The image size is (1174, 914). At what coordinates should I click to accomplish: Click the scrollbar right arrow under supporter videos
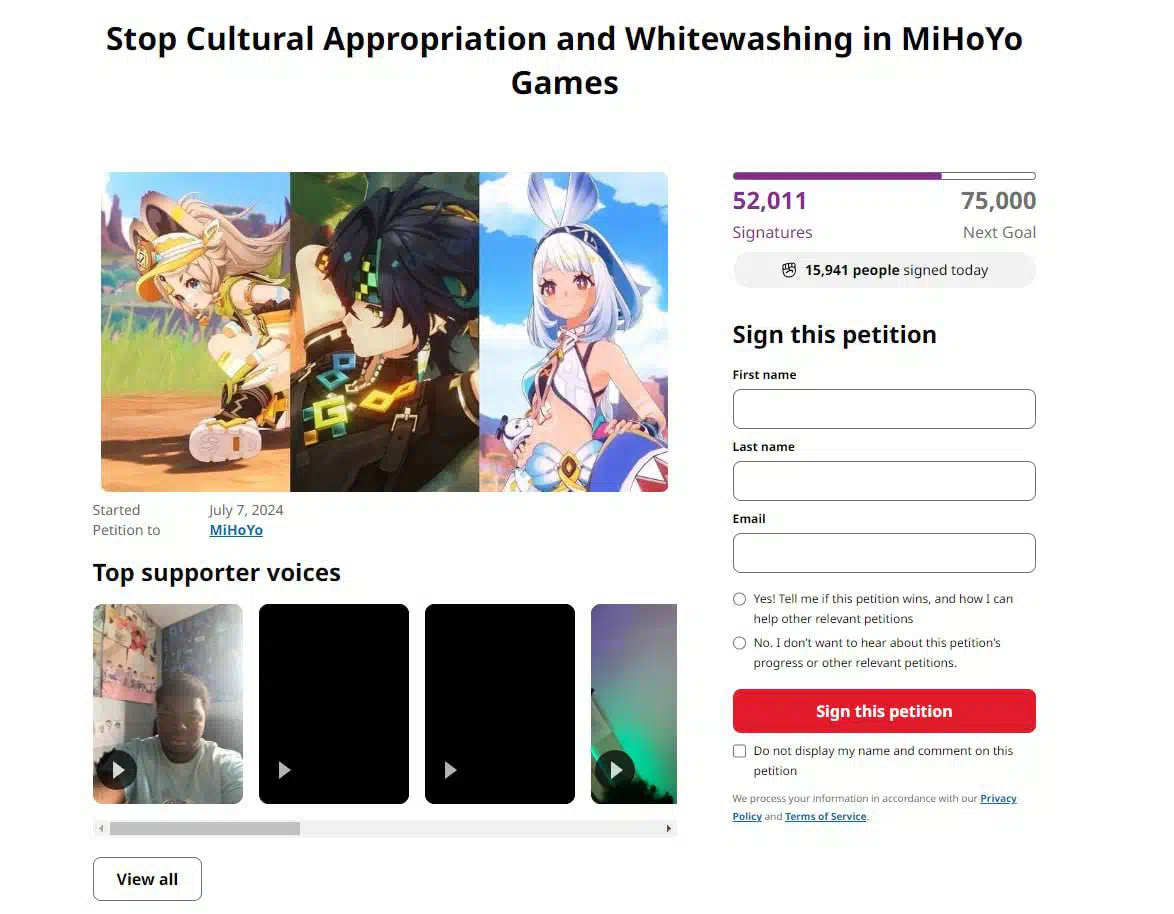pos(669,829)
